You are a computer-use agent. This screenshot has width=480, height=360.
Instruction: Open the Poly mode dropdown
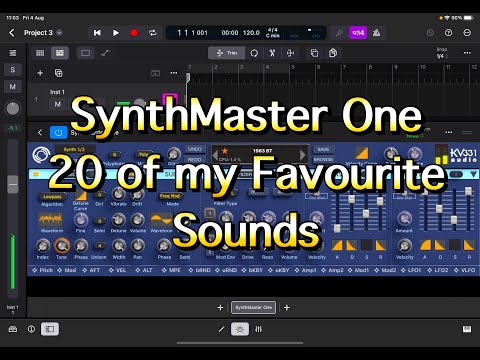pyautogui.click(x=143, y=154)
